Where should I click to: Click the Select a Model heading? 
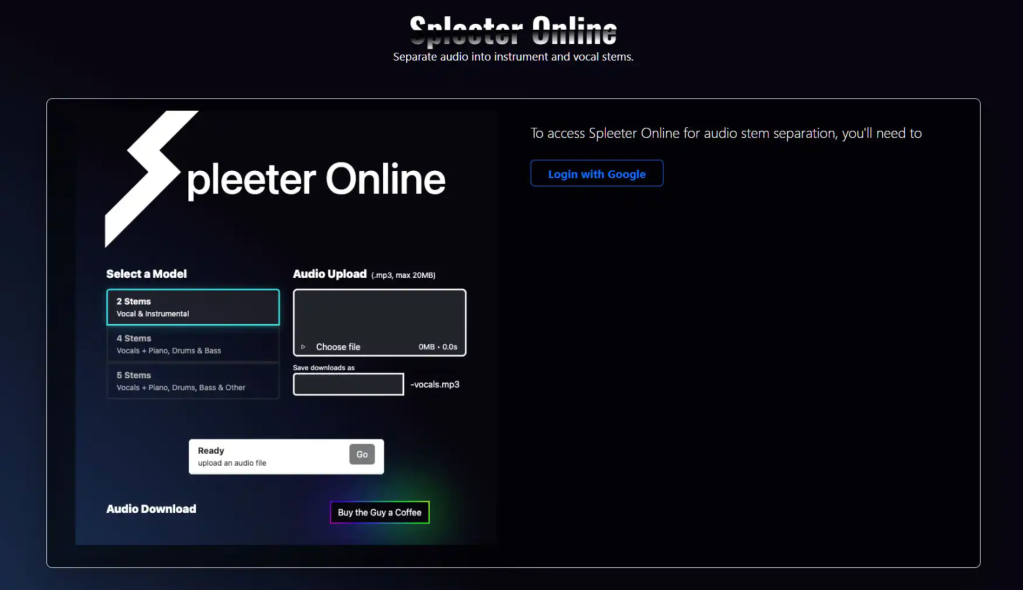(x=145, y=273)
